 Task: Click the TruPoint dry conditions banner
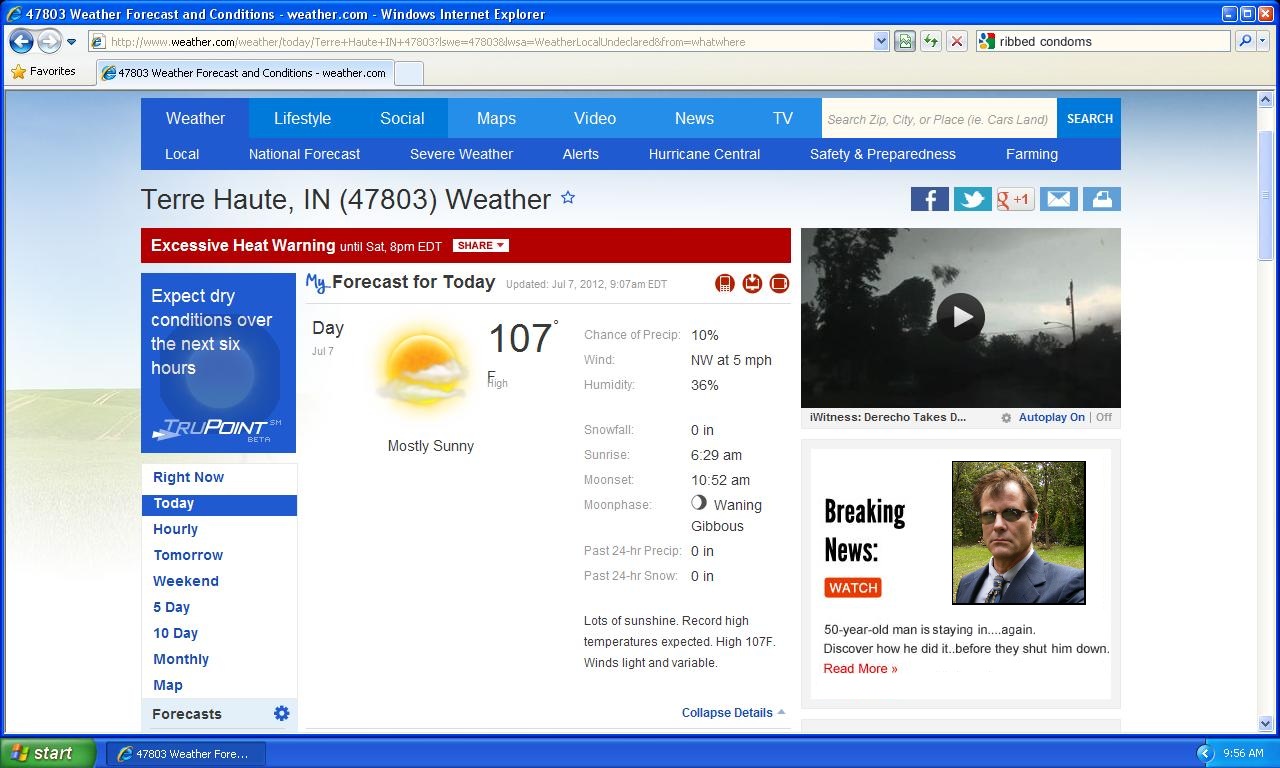(218, 363)
